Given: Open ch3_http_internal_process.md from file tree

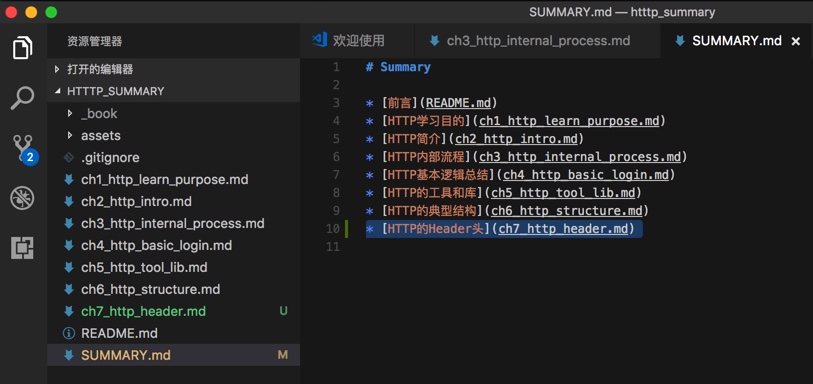Looking at the screenshot, I should [174, 223].
